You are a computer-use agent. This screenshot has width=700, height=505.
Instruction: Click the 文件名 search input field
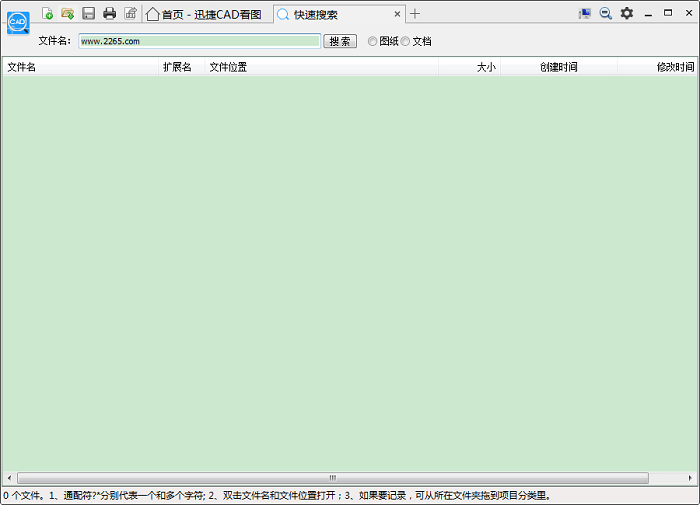[199, 41]
